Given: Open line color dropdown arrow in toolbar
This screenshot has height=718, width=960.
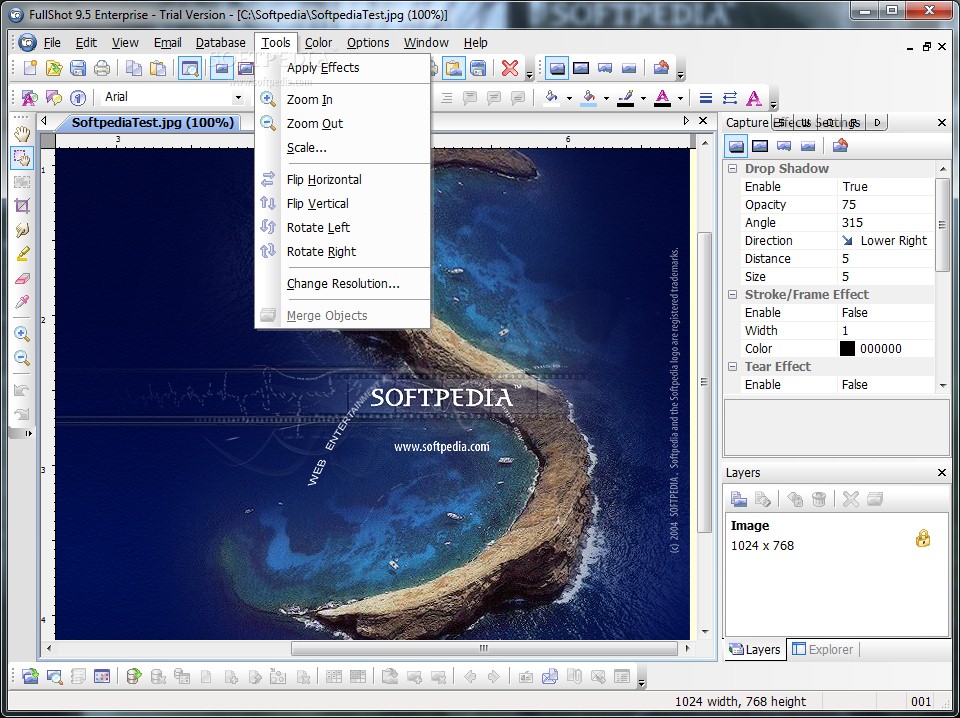Looking at the screenshot, I should pos(643,98).
